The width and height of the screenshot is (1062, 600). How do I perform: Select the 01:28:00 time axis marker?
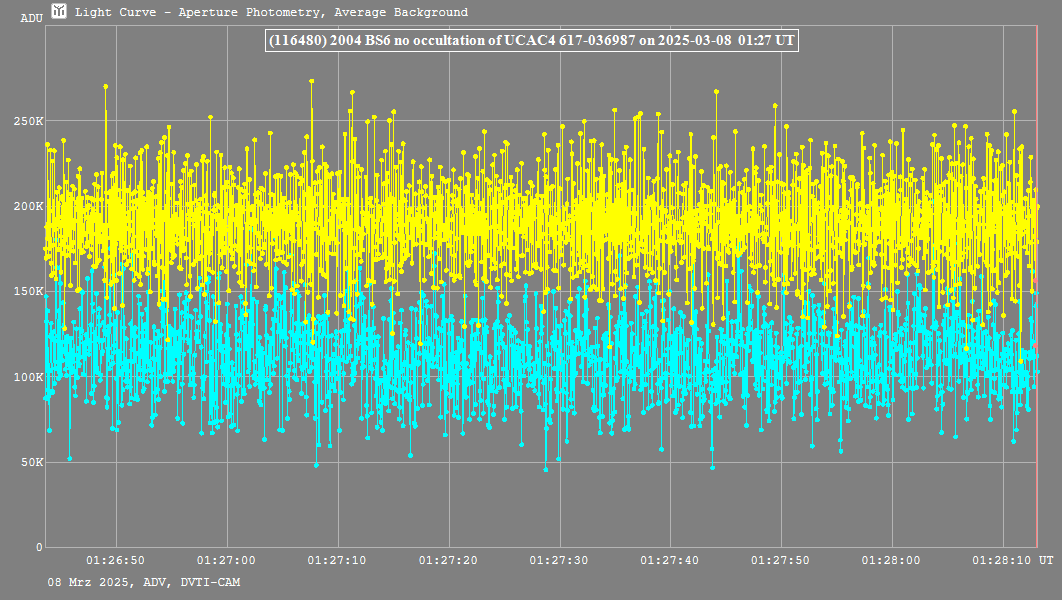(891, 561)
